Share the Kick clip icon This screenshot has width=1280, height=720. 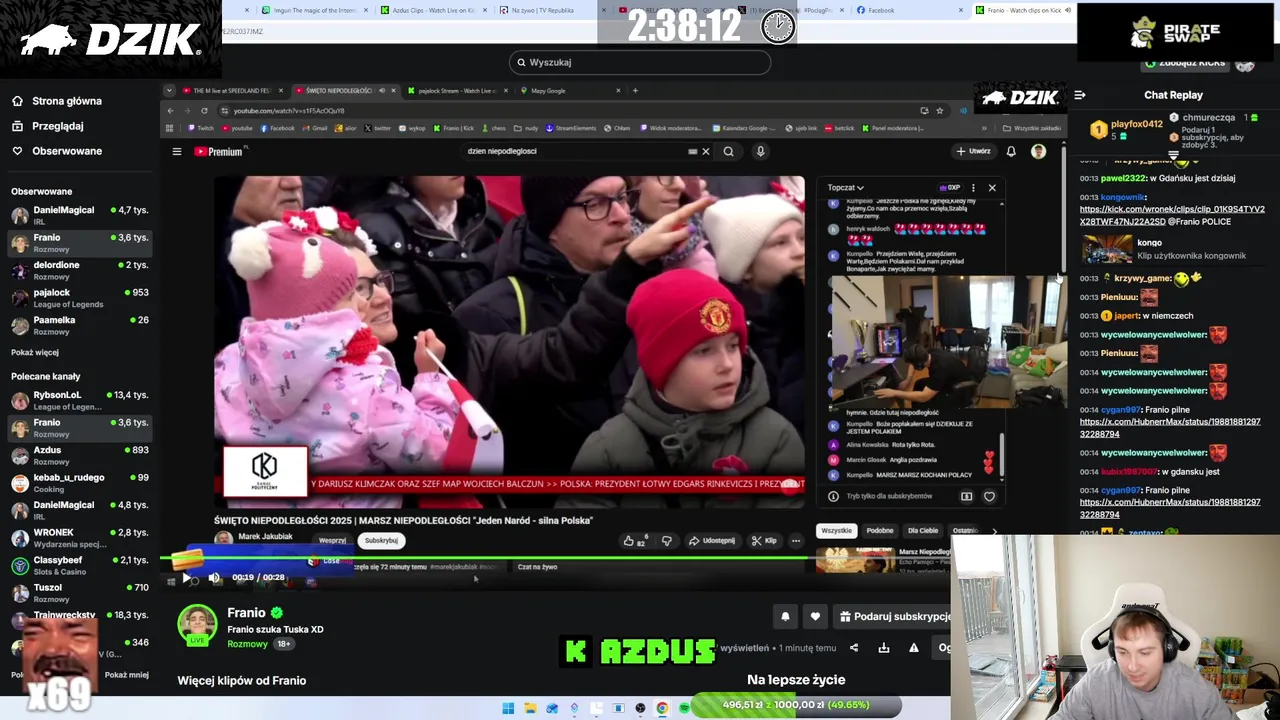tap(854, 648)
